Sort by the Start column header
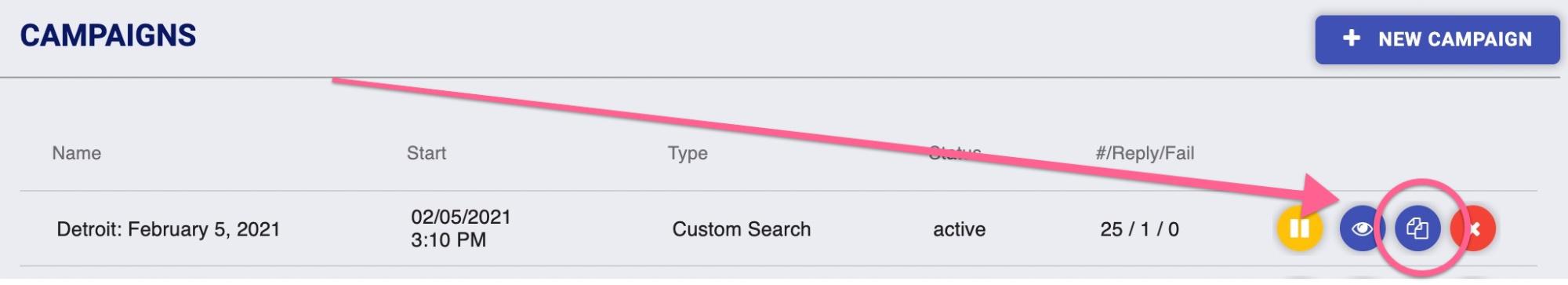The height and width of the screenshot is (285, 1568). (x=426, y=153)
